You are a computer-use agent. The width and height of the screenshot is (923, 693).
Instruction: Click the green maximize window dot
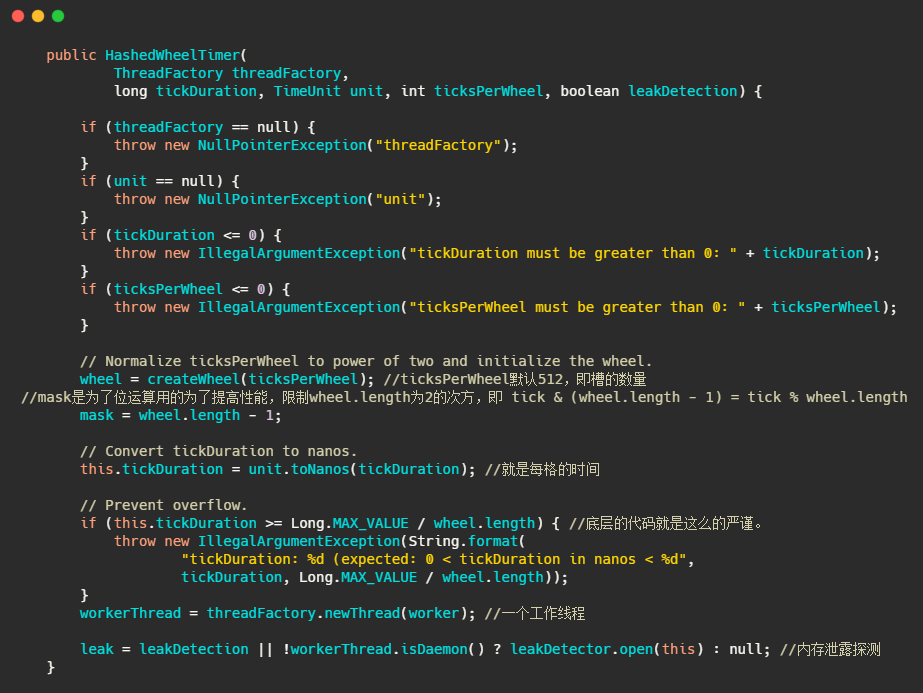click(x=58, y=16)
